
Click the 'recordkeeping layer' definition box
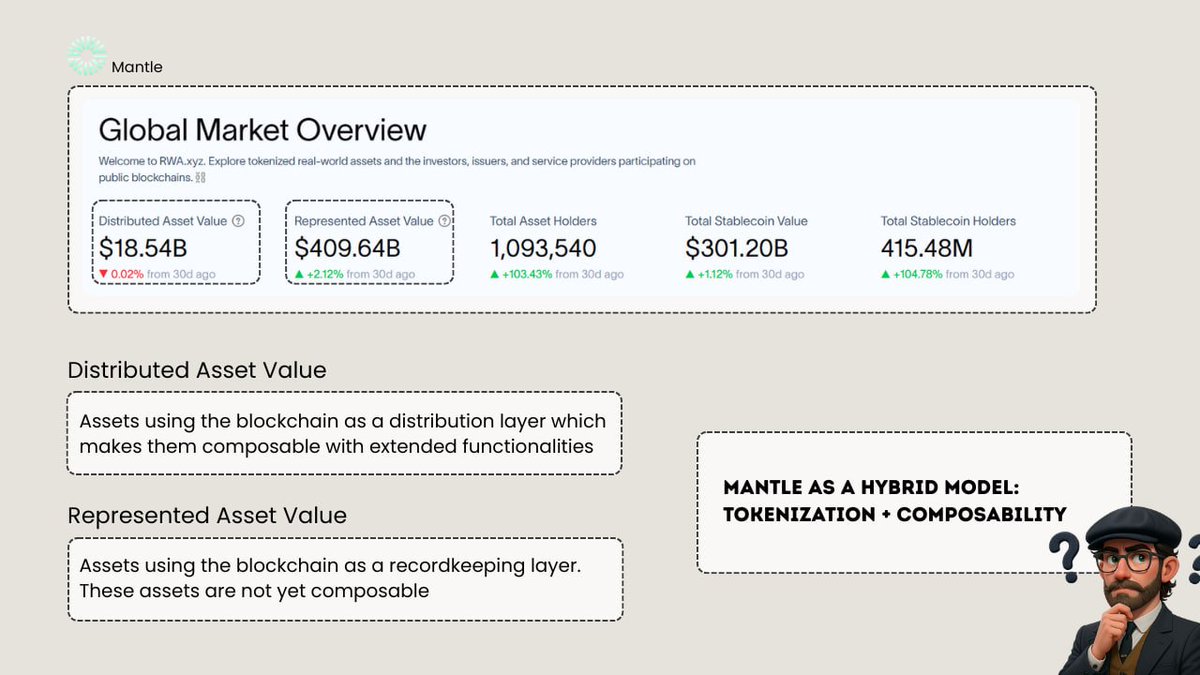point(344,580)
